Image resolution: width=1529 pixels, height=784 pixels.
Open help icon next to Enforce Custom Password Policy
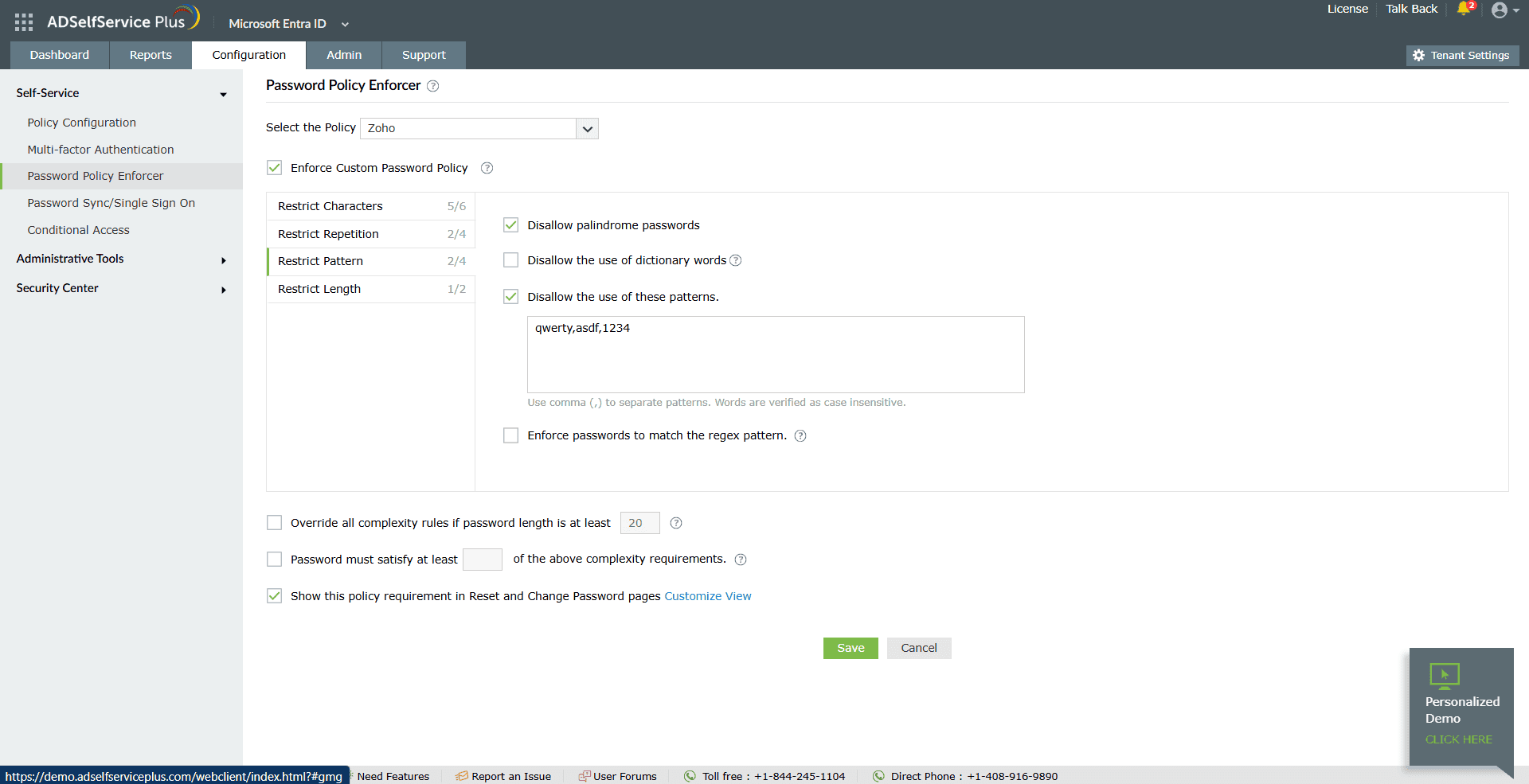tap(487, 168)
